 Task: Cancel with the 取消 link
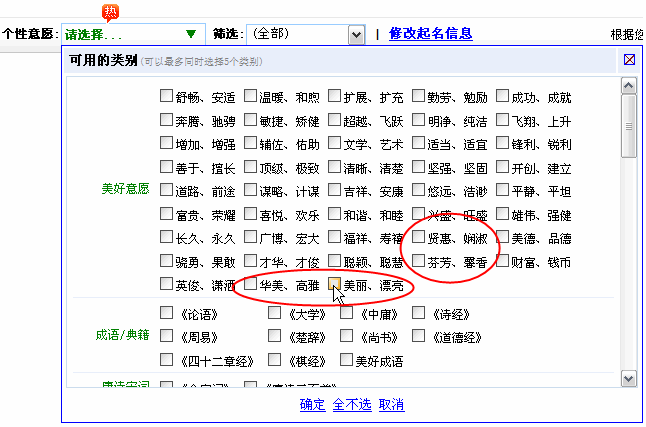[x=391, y=405]
